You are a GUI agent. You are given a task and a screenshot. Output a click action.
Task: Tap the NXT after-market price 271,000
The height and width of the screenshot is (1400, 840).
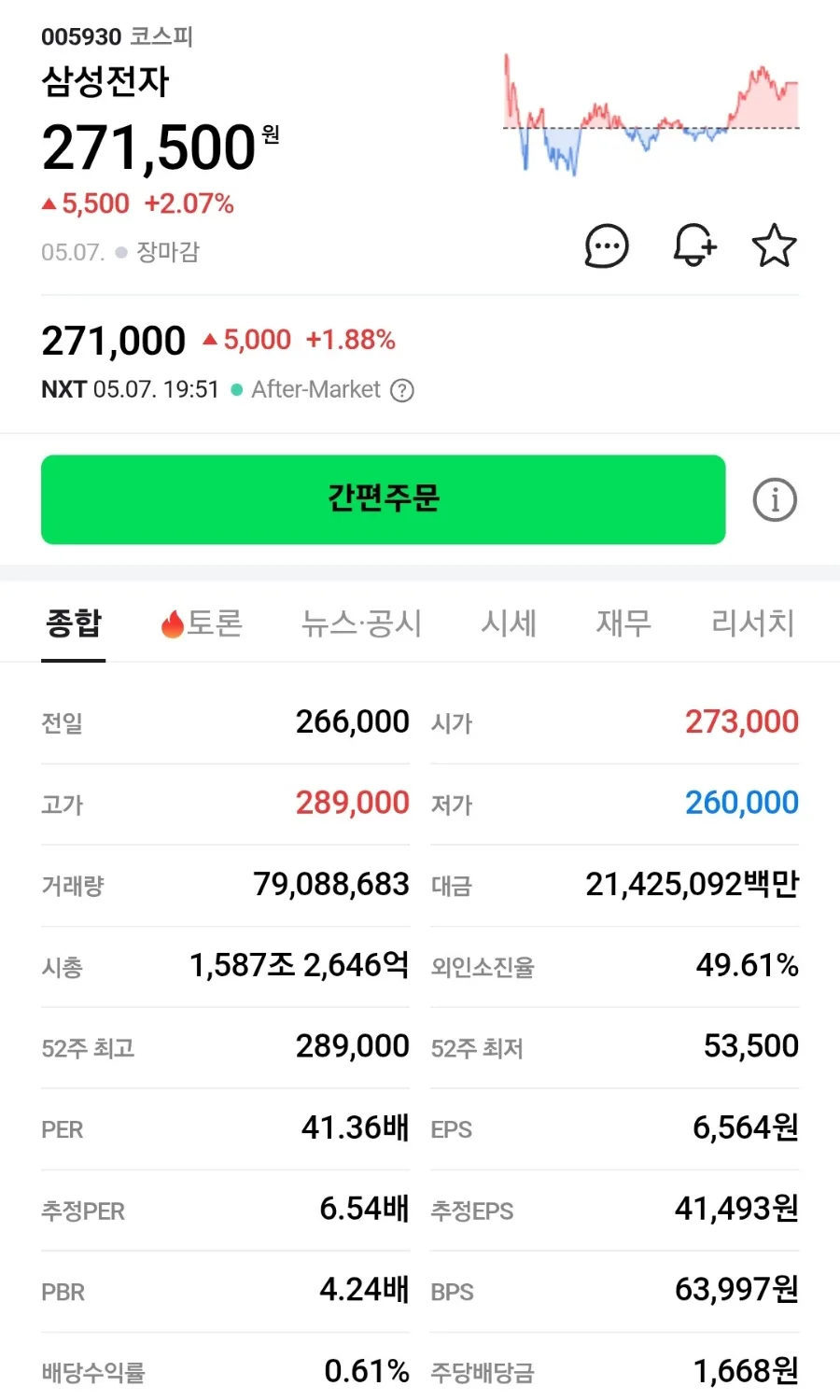point(113,341)
